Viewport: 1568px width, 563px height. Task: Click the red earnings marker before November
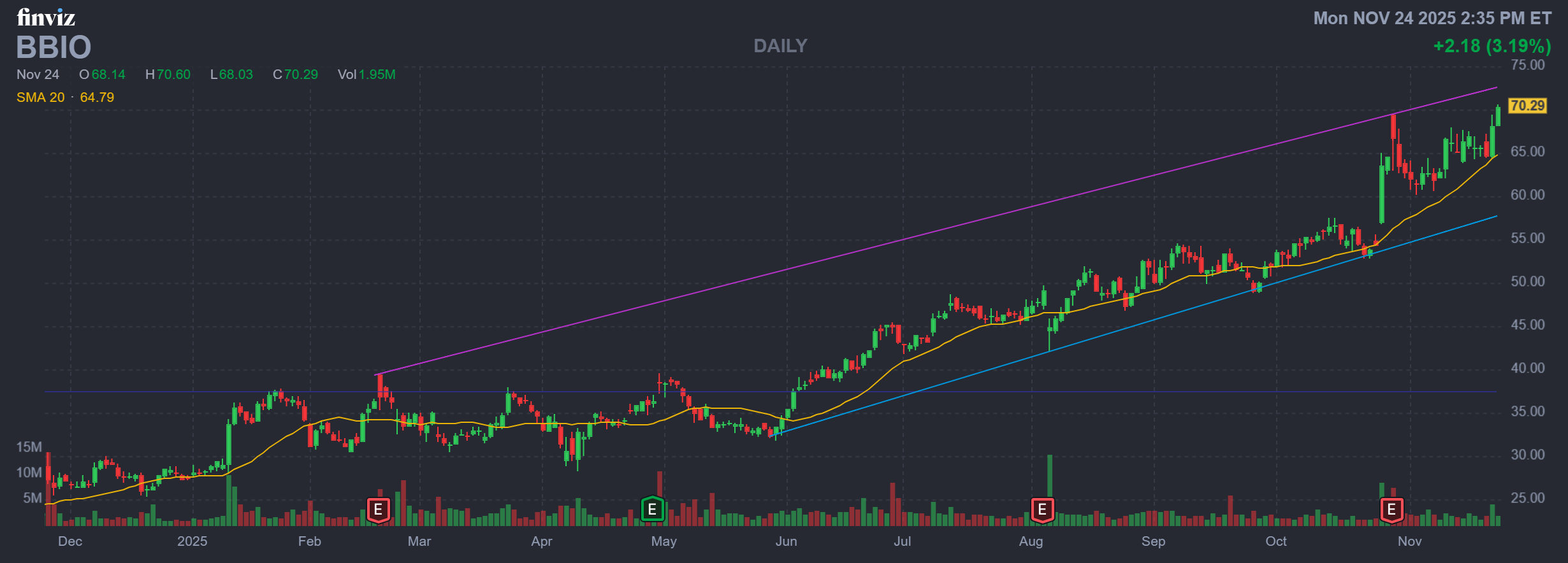pyautogui.click(x=1391, y=510)
